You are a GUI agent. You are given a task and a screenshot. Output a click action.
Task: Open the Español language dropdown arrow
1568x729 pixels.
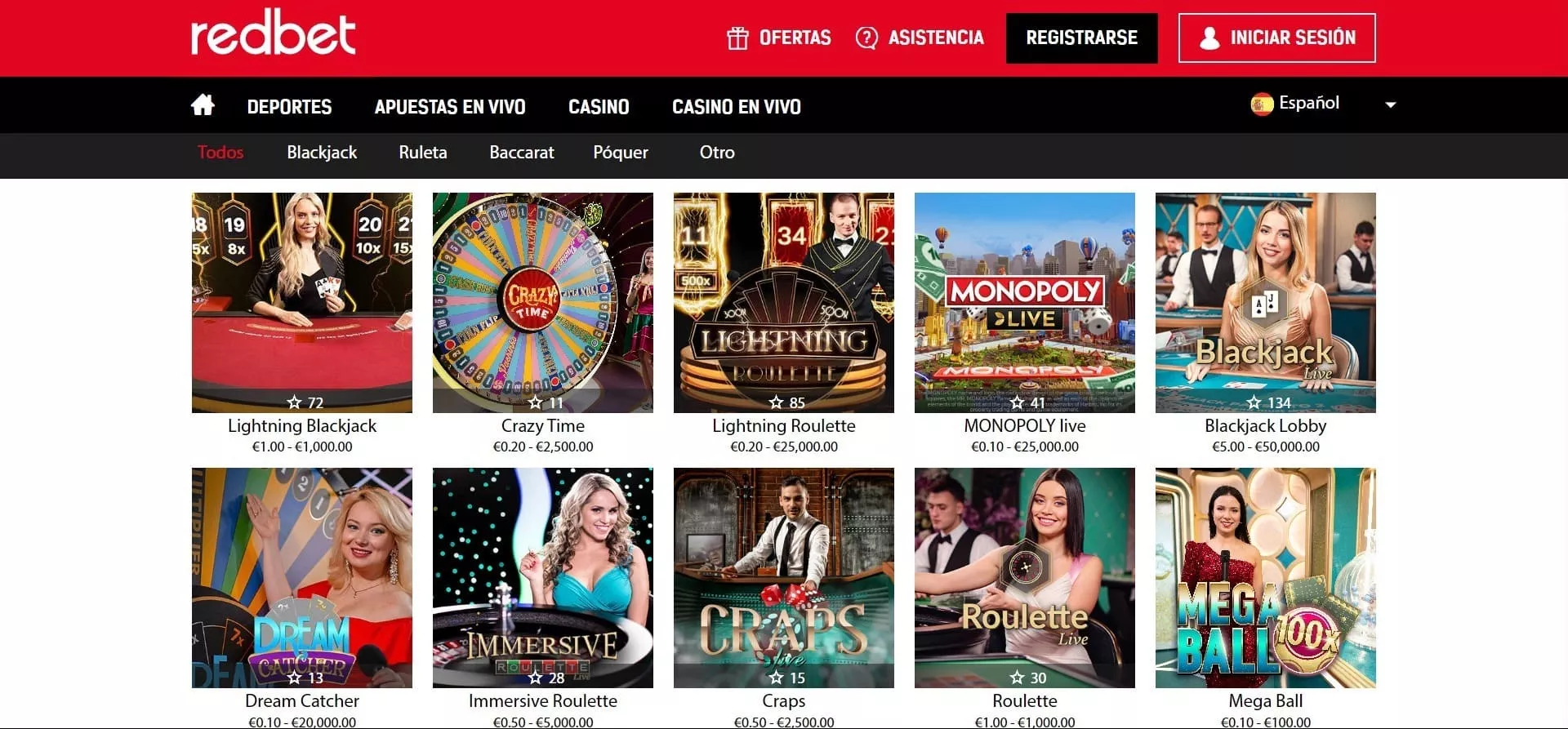[1390, 104]
